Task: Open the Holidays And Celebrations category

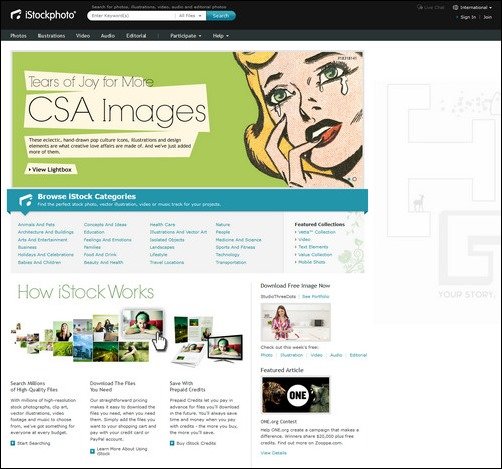Action: [46, 255]
